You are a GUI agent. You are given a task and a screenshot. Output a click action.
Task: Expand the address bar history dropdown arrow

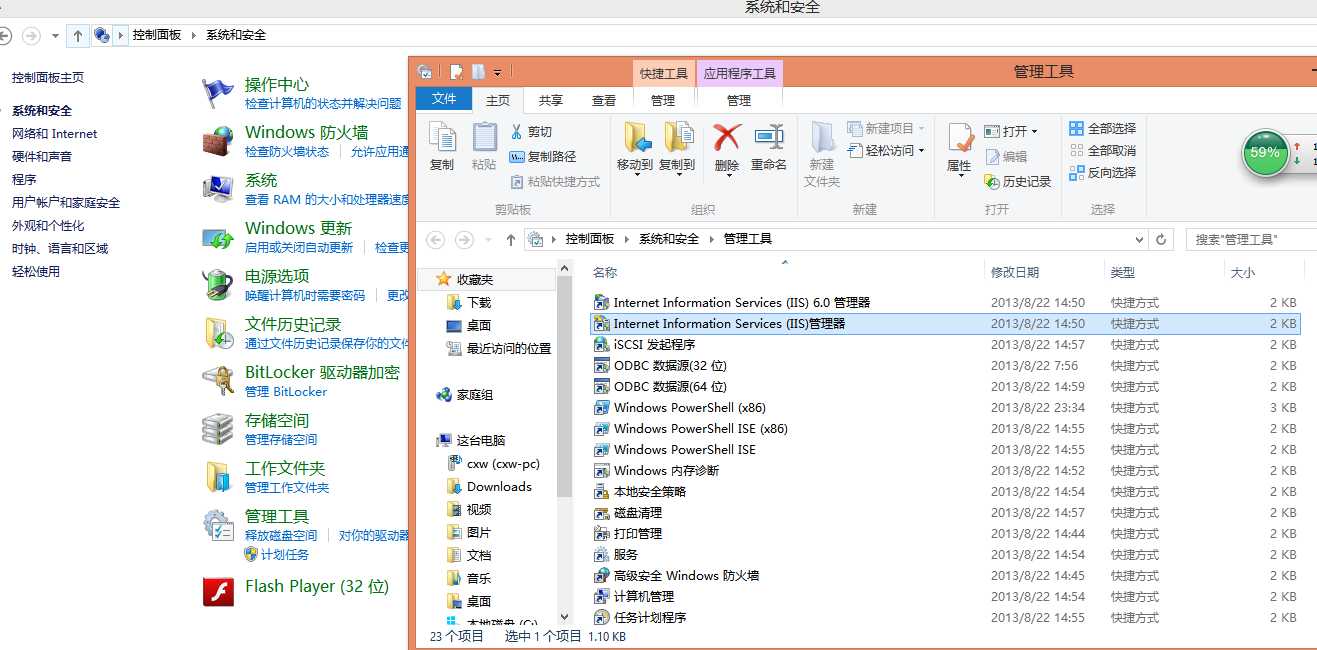tap(1139, 240)
